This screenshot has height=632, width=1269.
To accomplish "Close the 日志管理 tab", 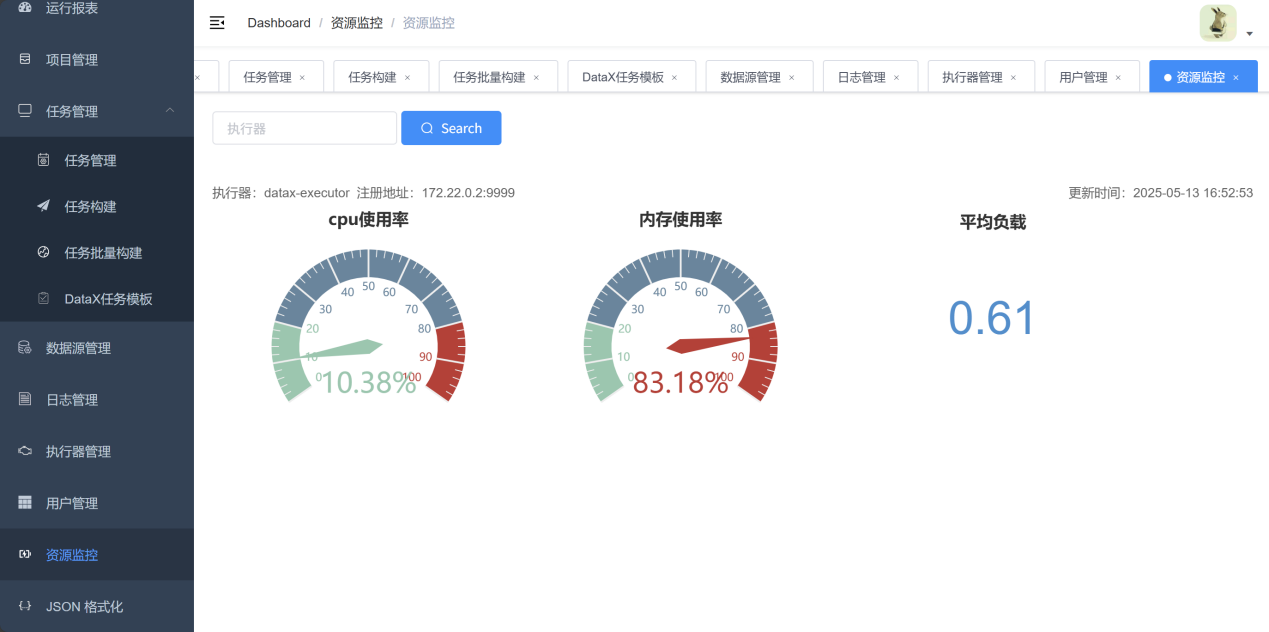I will coord(897,77).
